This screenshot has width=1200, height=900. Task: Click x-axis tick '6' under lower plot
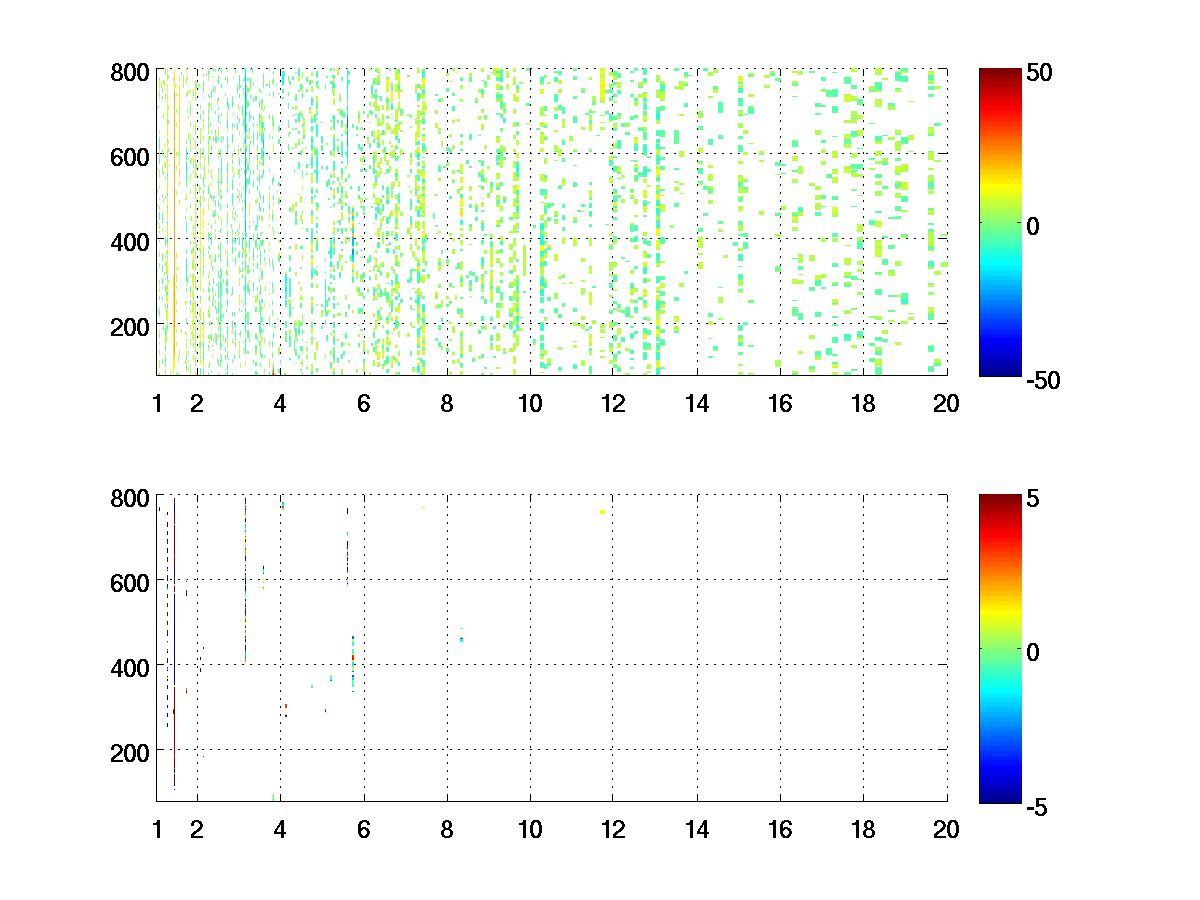click(364, 829)
